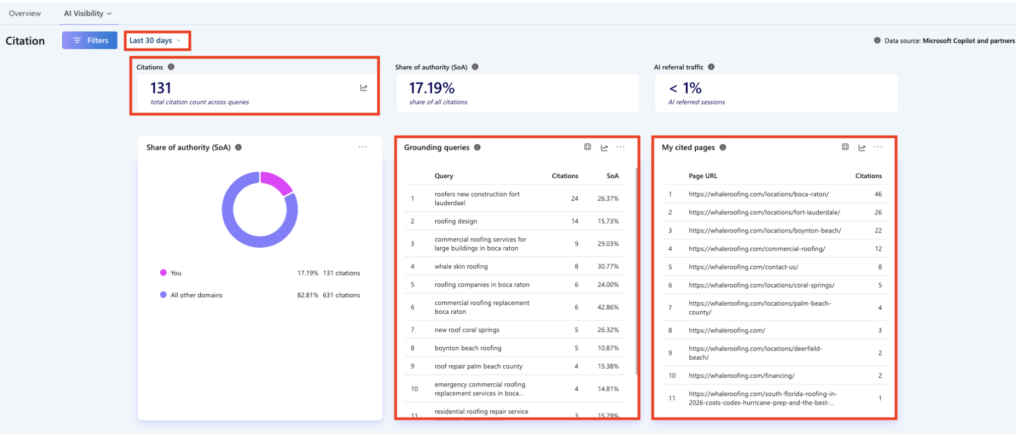Click the 26.37% SoA cell
Viewport: 1024px width, 444px height.
[x=608, y=198]
